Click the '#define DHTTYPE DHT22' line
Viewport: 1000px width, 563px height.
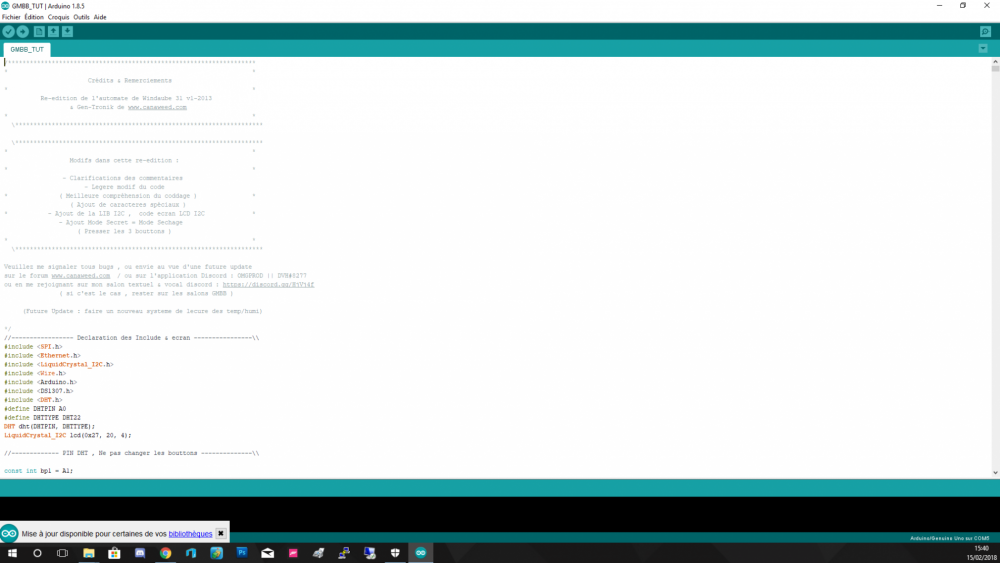42,418
